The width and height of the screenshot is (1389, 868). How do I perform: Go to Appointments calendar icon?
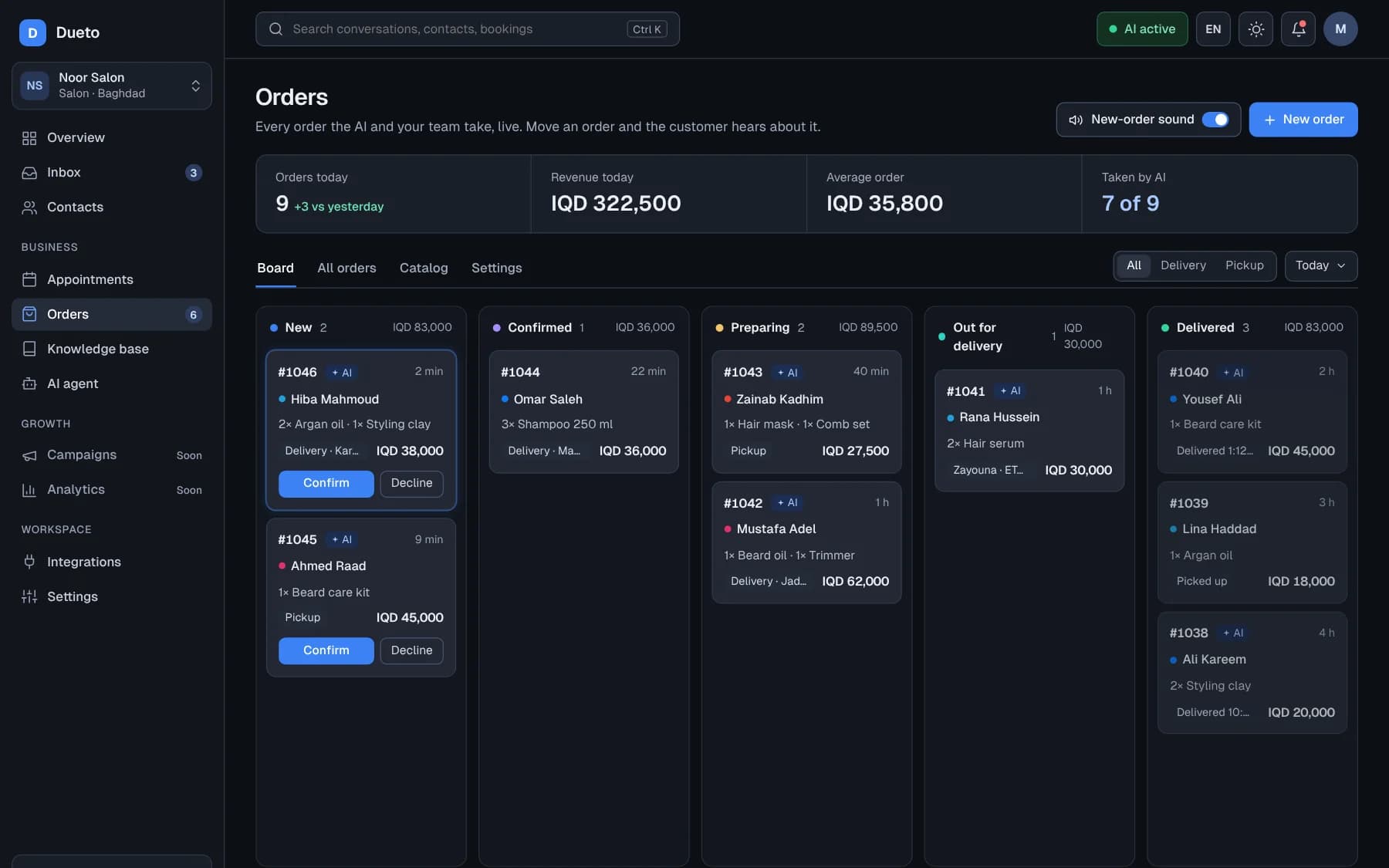click(29, 279)
